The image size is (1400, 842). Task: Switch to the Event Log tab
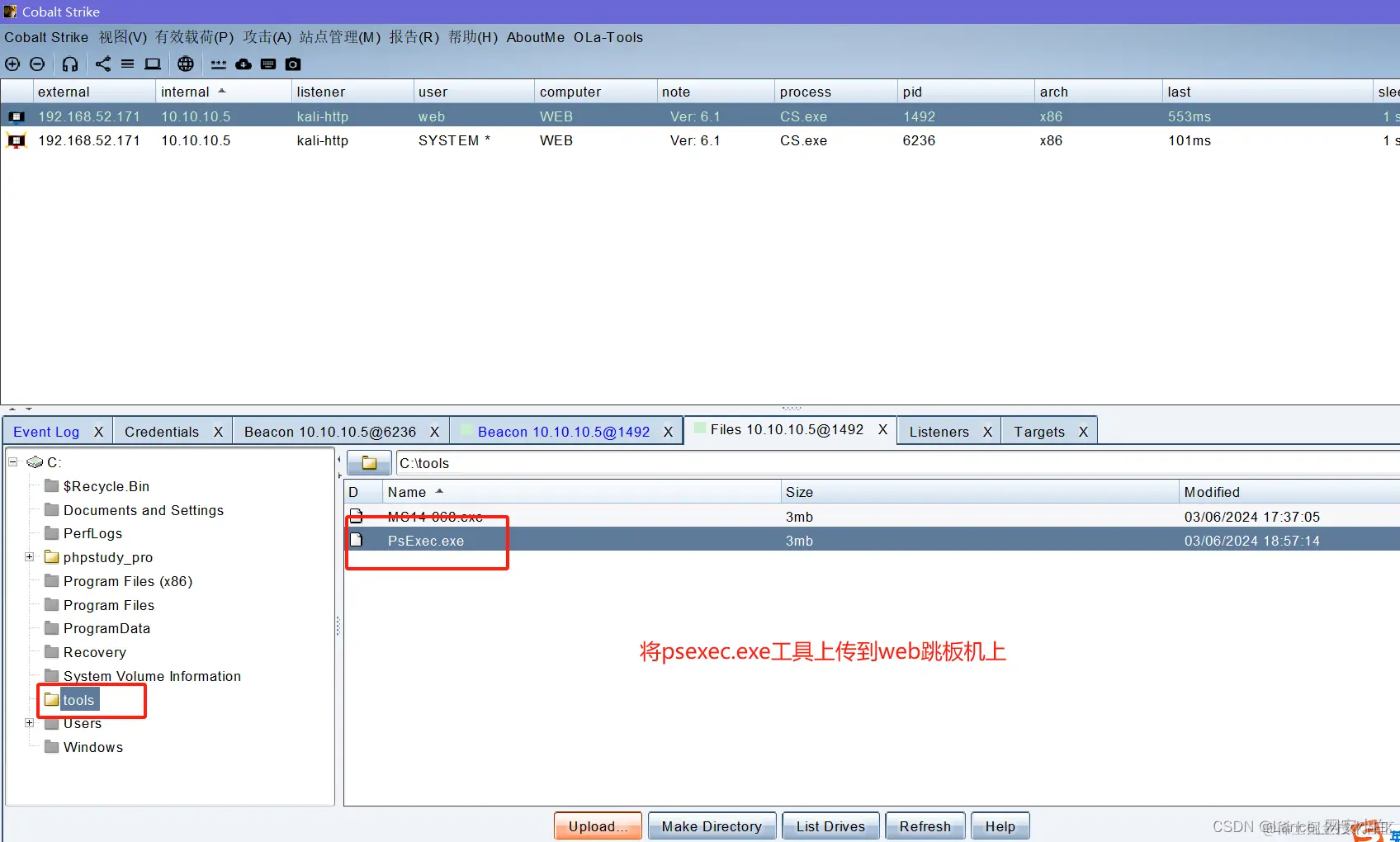46,432
